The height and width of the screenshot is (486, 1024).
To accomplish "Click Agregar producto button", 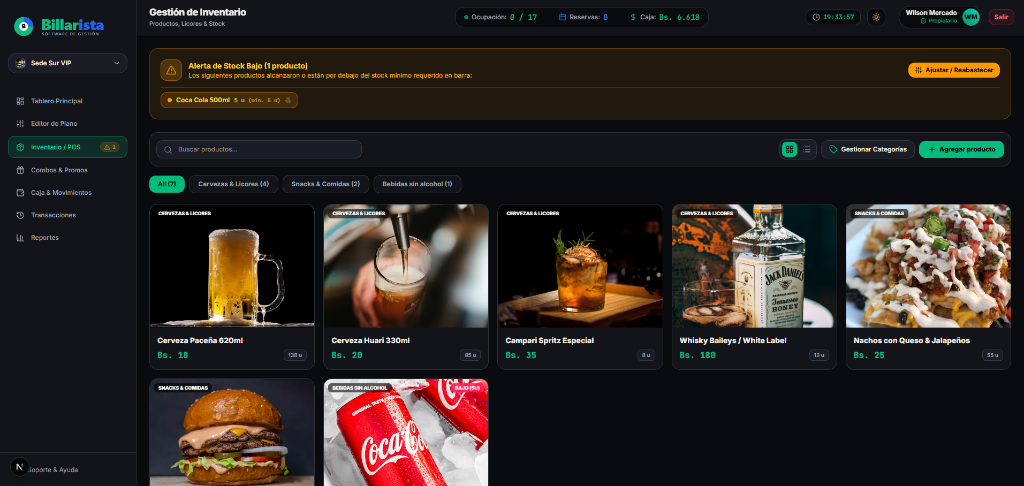I will pyautogui.click(x=961, y=150).
